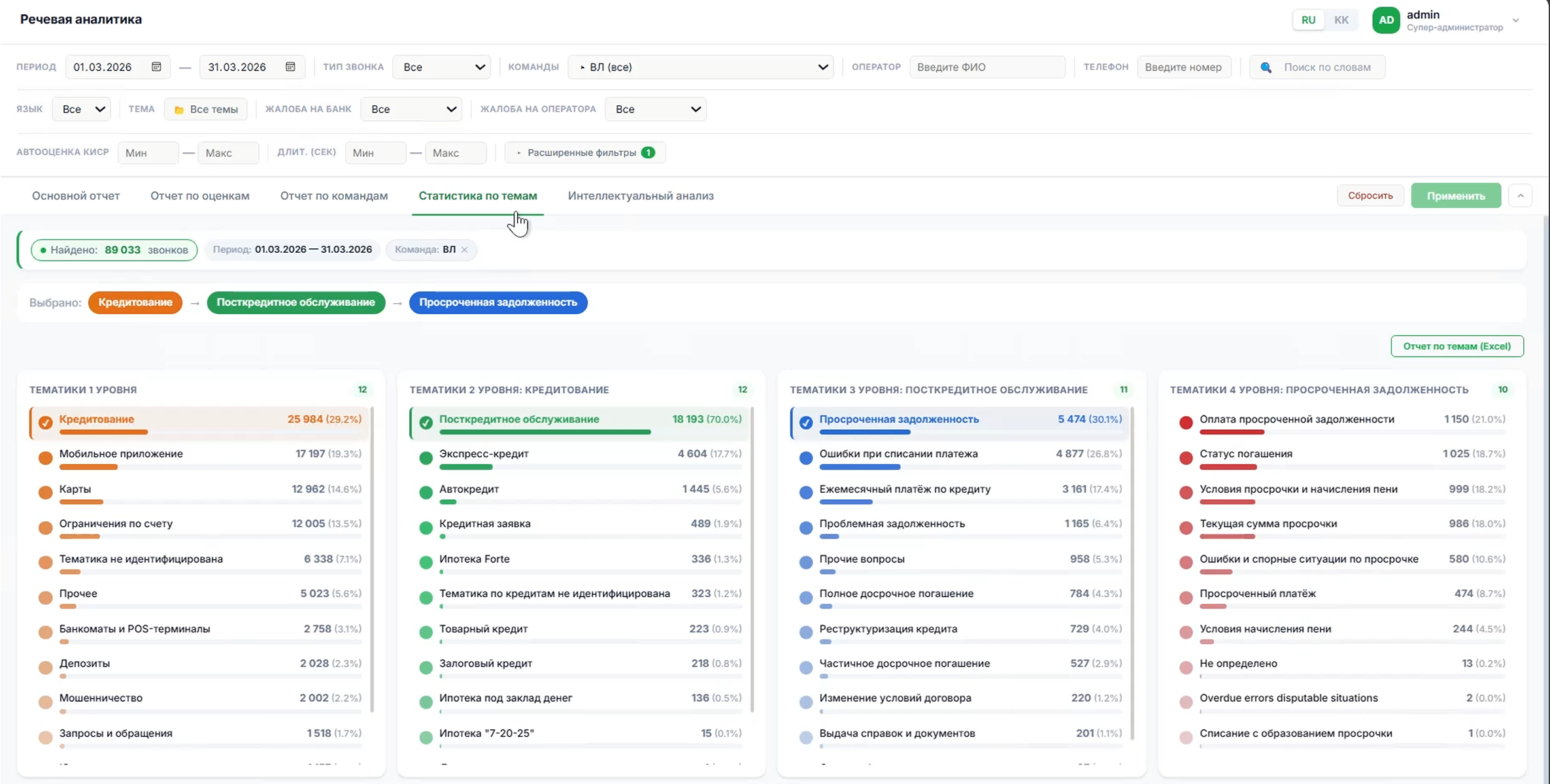Click the level 3 topics scrollbar
Image resolution: width=1550 pixels, height=784 pixels.
tap(1132, 574)
